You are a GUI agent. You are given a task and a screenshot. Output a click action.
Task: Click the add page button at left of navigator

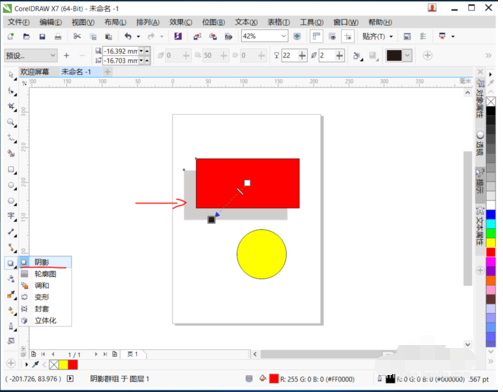click(34, 354)
